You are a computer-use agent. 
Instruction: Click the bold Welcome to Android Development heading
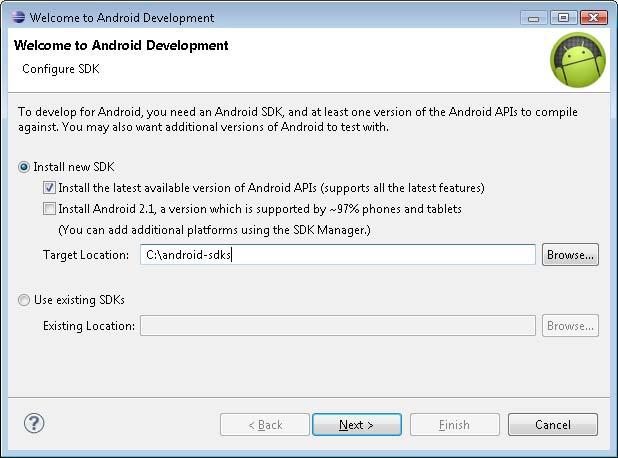[x=121, y=45]
